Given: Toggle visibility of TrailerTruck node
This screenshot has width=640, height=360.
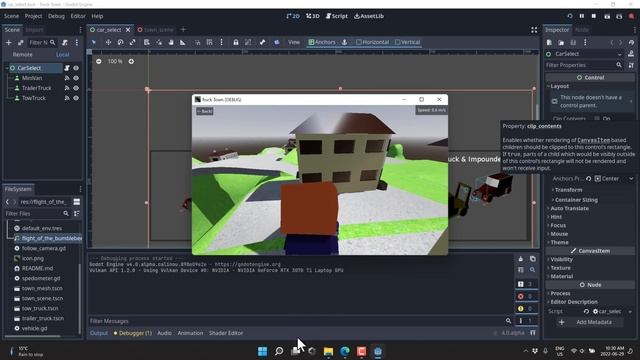Looking at the screenshot, I should tap(76, 88).
